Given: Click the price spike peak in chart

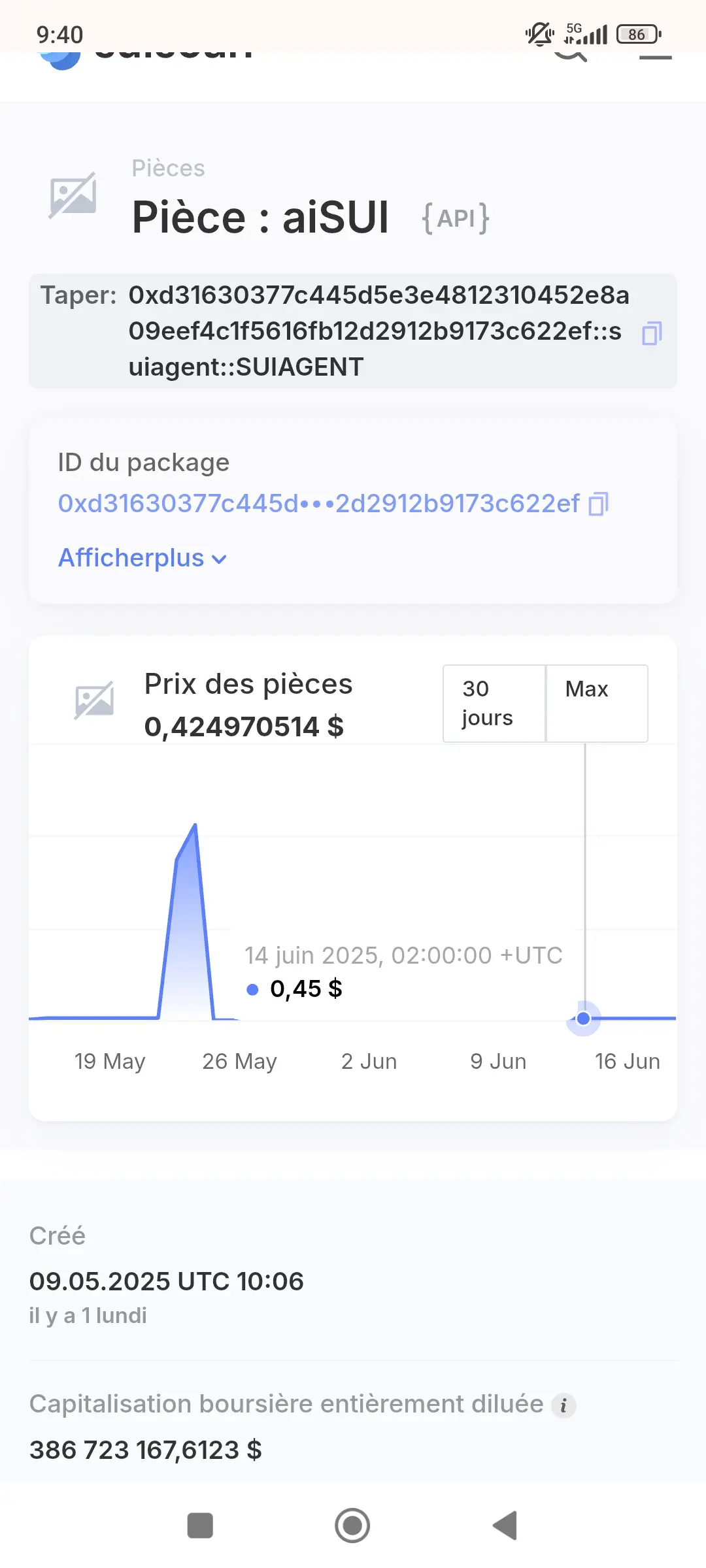Looking at the screenshot, I should (x=195, y=826).
